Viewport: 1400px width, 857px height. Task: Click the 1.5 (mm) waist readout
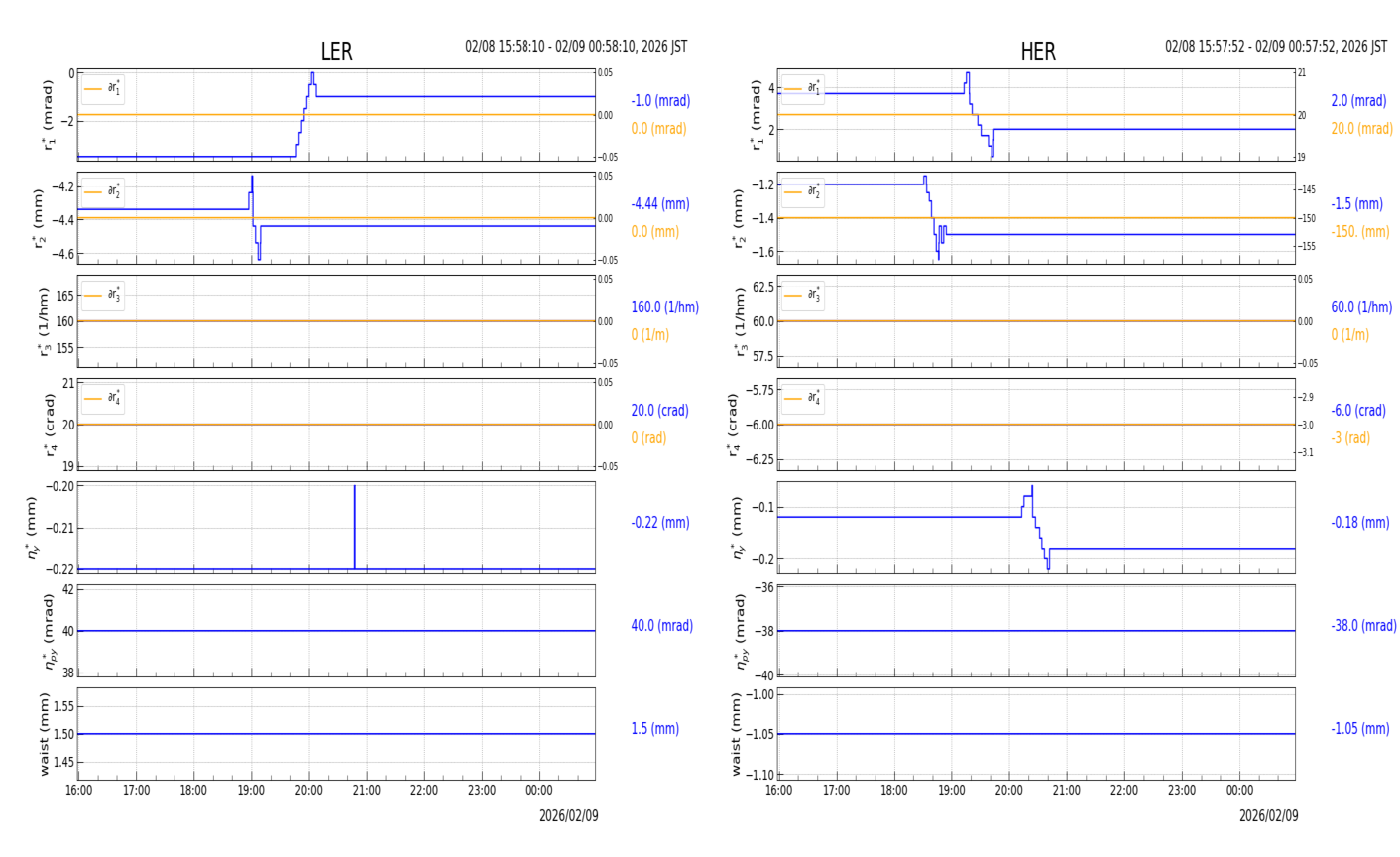655,729
